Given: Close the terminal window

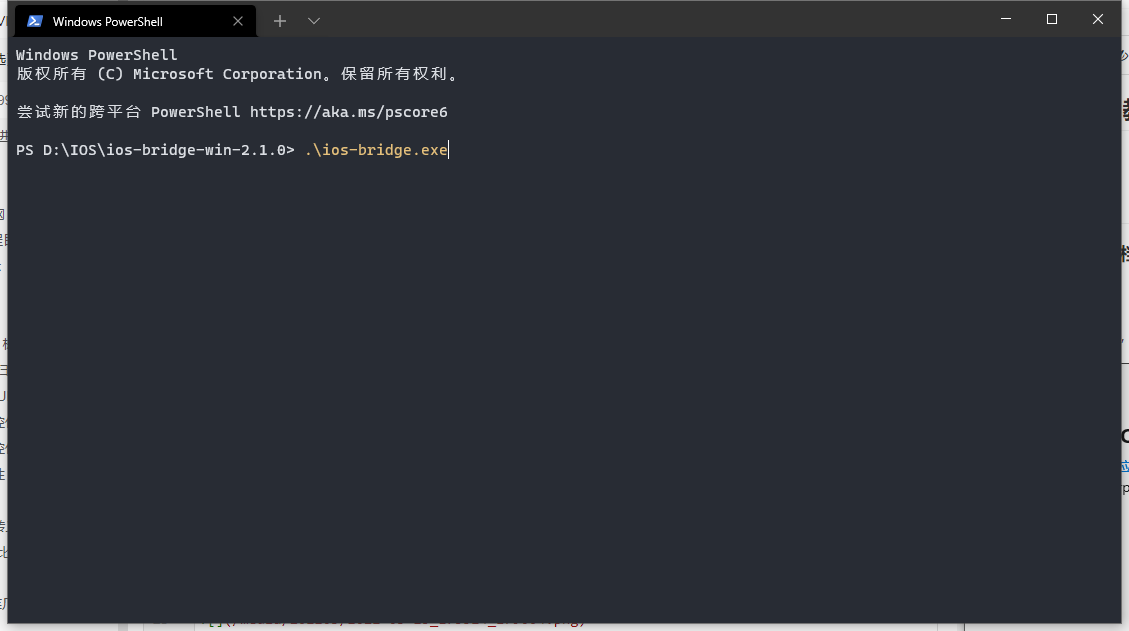Looking at the screenshot, I should [x=1097, y=19].
